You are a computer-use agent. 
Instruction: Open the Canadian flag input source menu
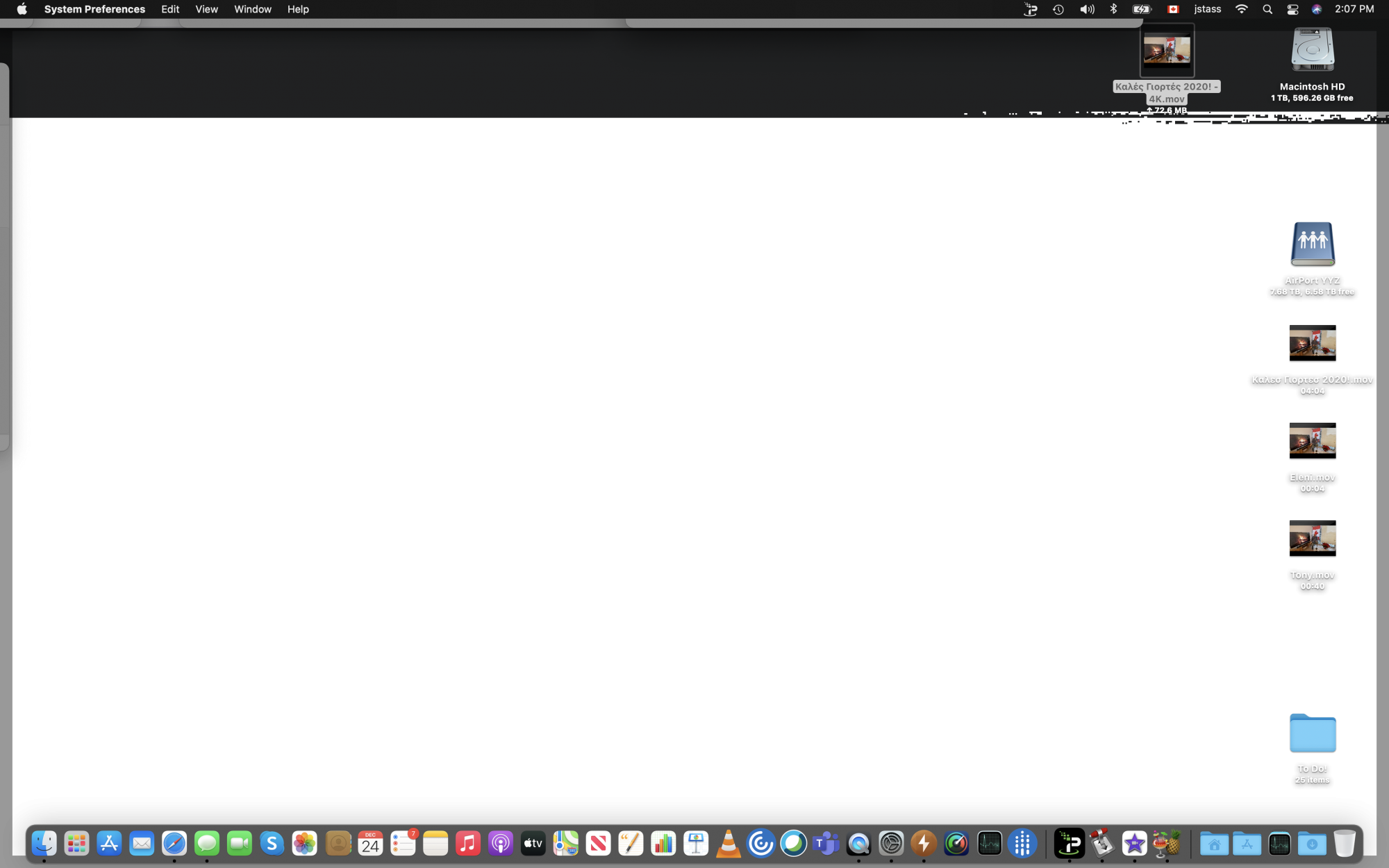(x=1174, y=9)
